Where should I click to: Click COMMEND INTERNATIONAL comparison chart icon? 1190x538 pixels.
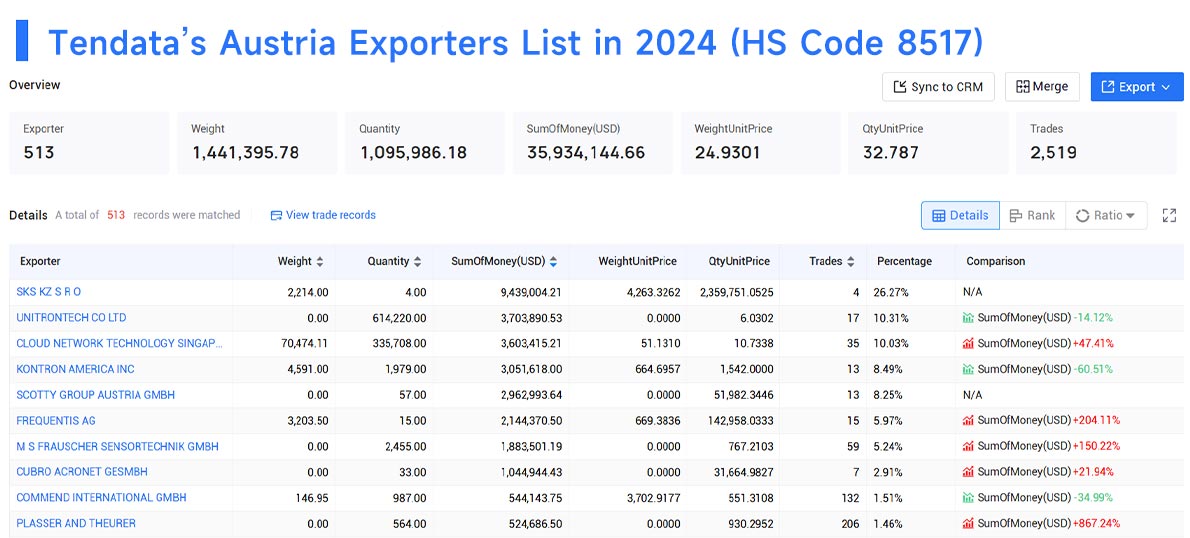tap(968, 498)
